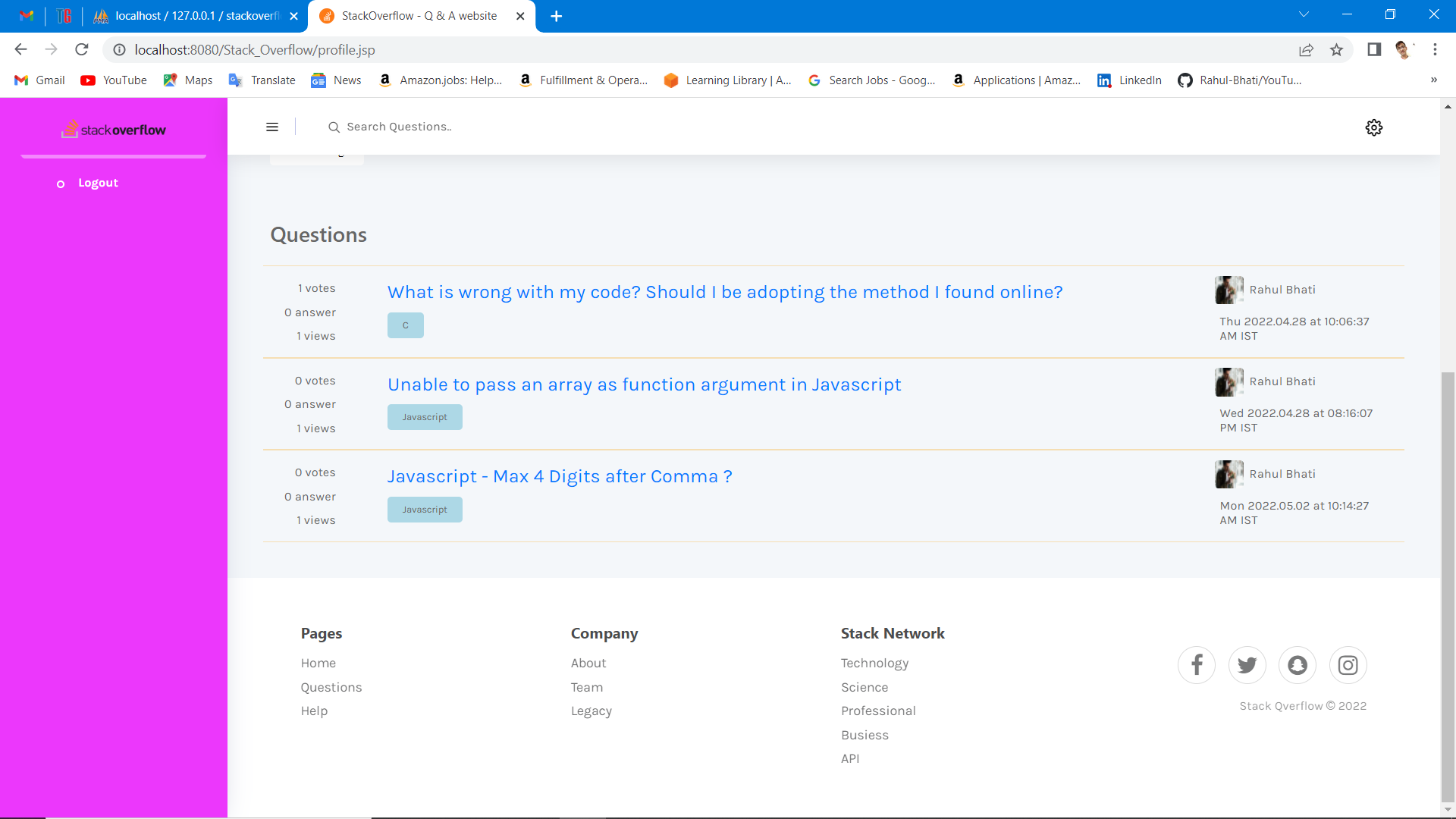Open the tab search dropdown arrow
Image resolution: width=1456 pixels, height=819 pixels.
(x=1304, y=15)
